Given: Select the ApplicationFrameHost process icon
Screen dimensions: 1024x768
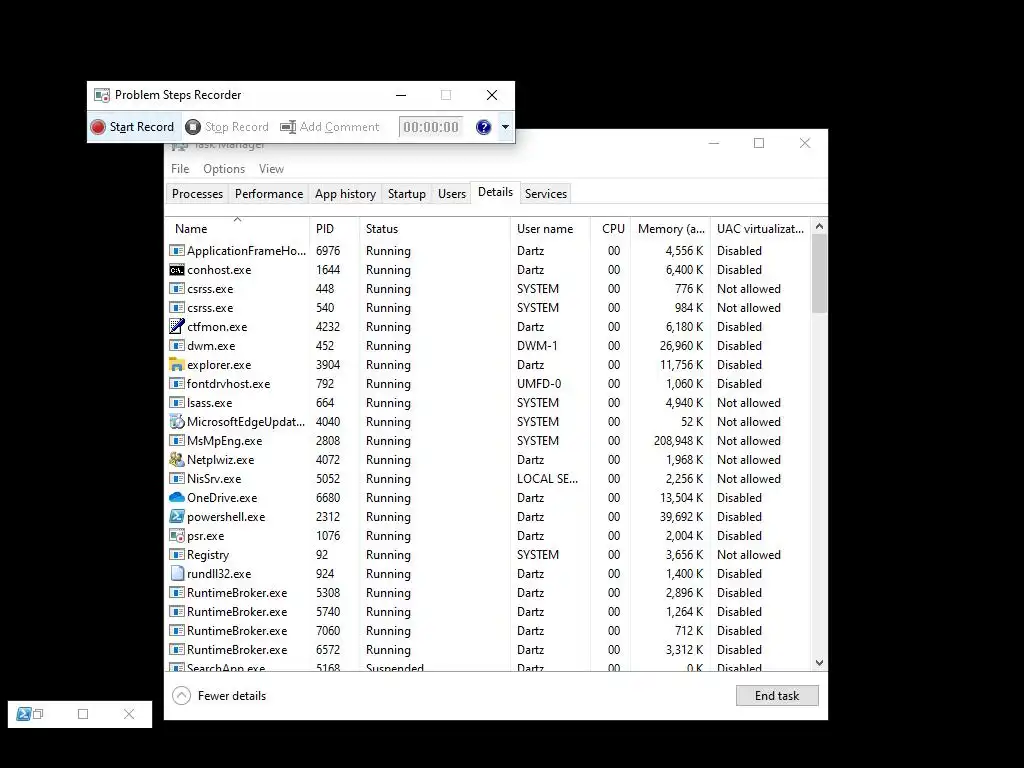Looking at the screenshot, I should [176, 251].
